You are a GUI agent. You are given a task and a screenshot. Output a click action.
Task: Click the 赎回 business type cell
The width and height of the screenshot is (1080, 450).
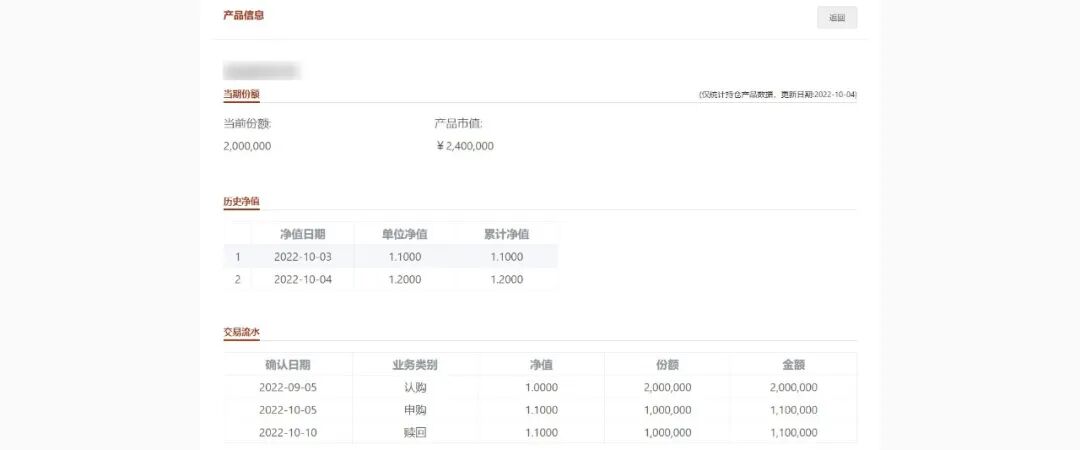(415, 433)
